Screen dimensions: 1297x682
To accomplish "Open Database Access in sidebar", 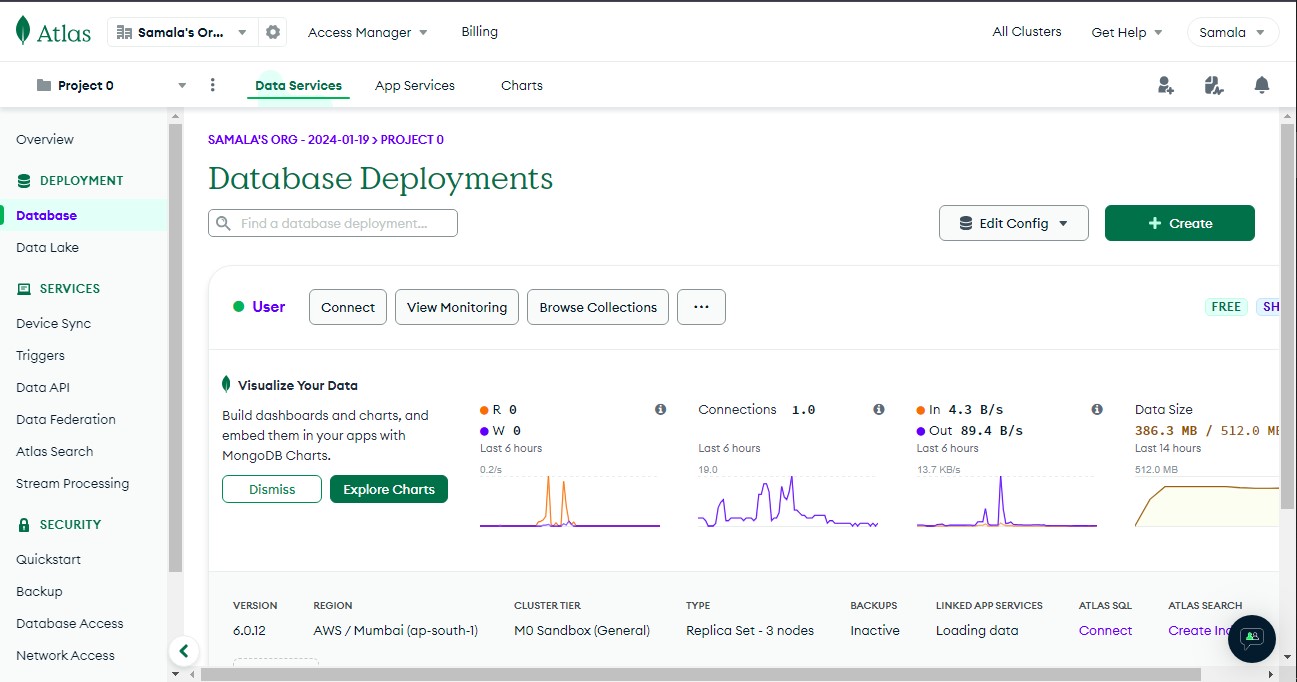I will (x=70, y=624).
